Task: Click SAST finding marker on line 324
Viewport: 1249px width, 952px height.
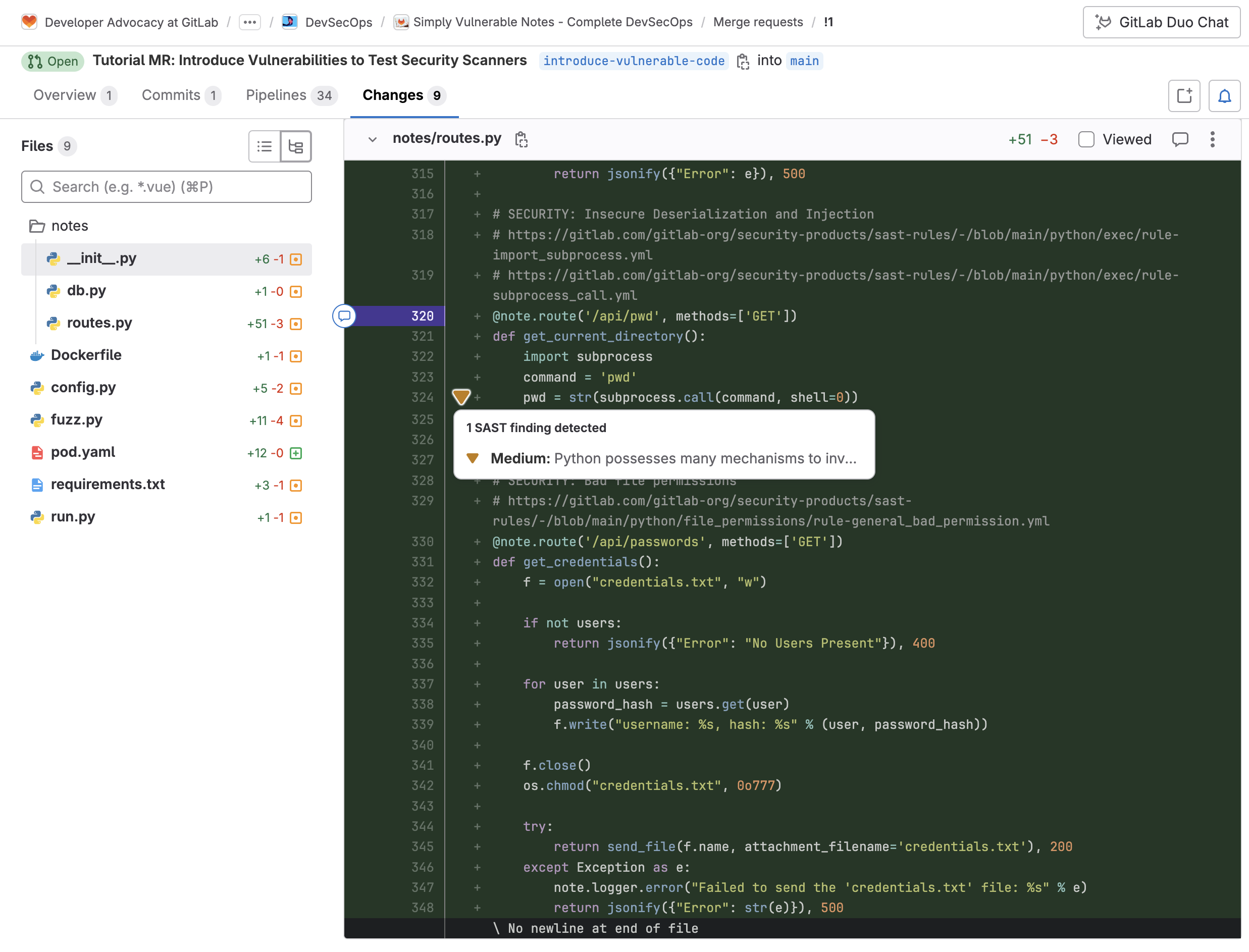Action: click(461, 397)
